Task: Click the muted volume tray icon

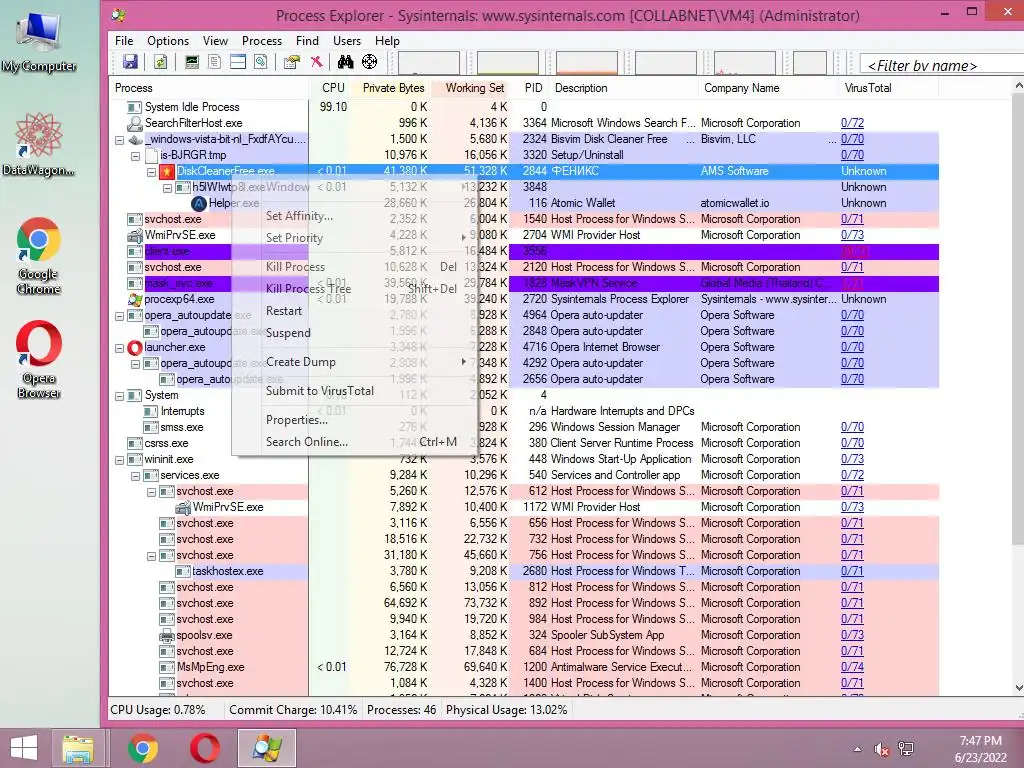Action: click(881, 749)
